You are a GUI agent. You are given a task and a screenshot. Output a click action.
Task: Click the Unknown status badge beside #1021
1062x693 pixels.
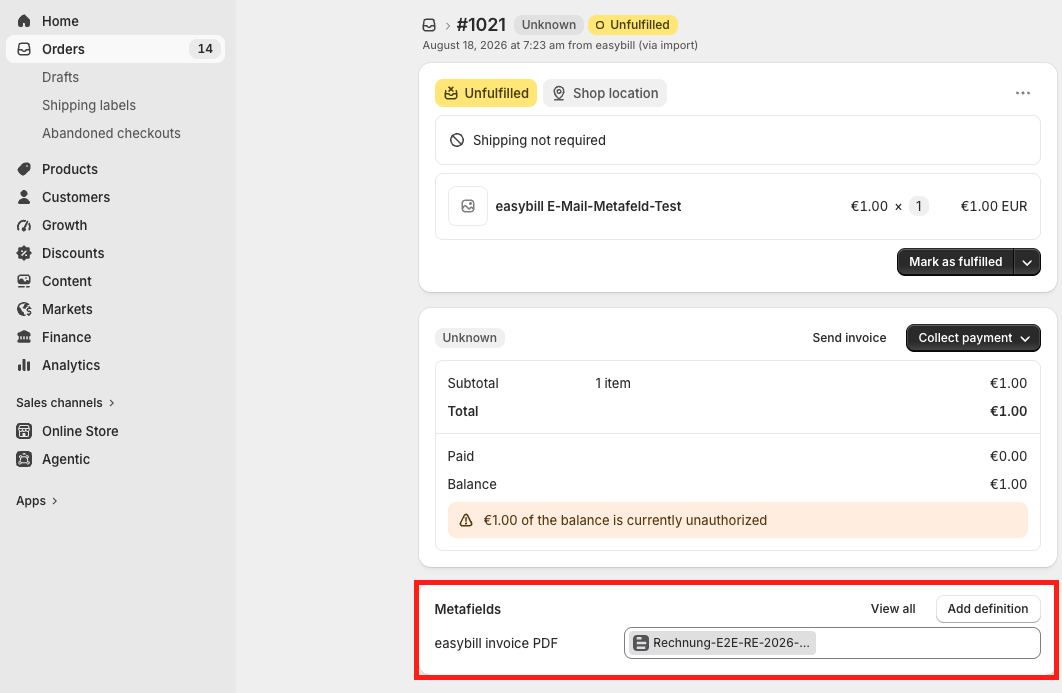(549, 25)
